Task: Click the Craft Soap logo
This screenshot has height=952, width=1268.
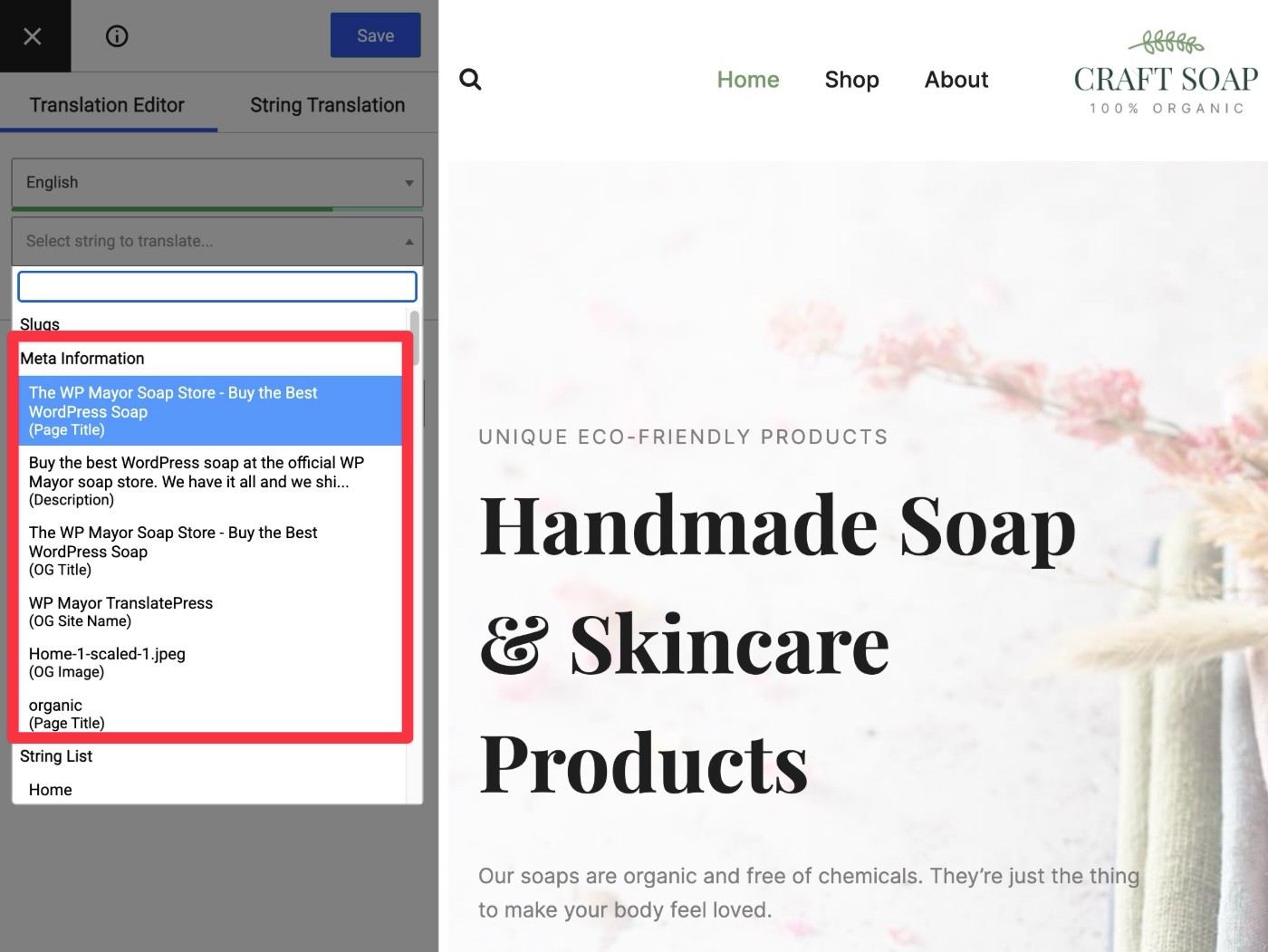Action: coord(1166,72)
